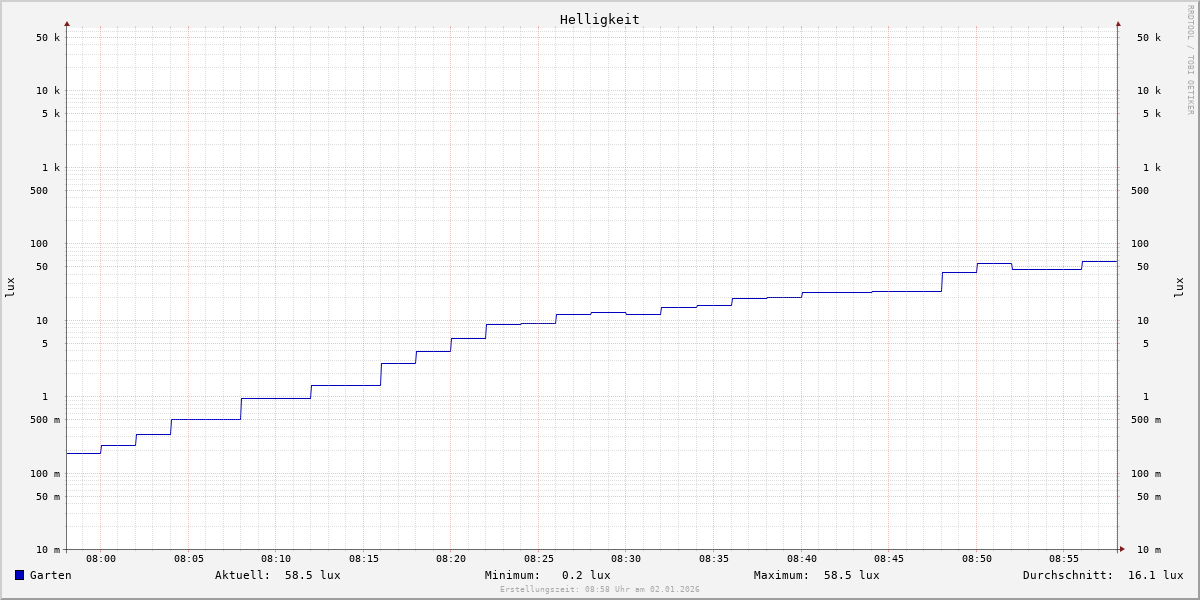
Task: Click the left axis 1 k tick label
Action: (x=50, y=167)
